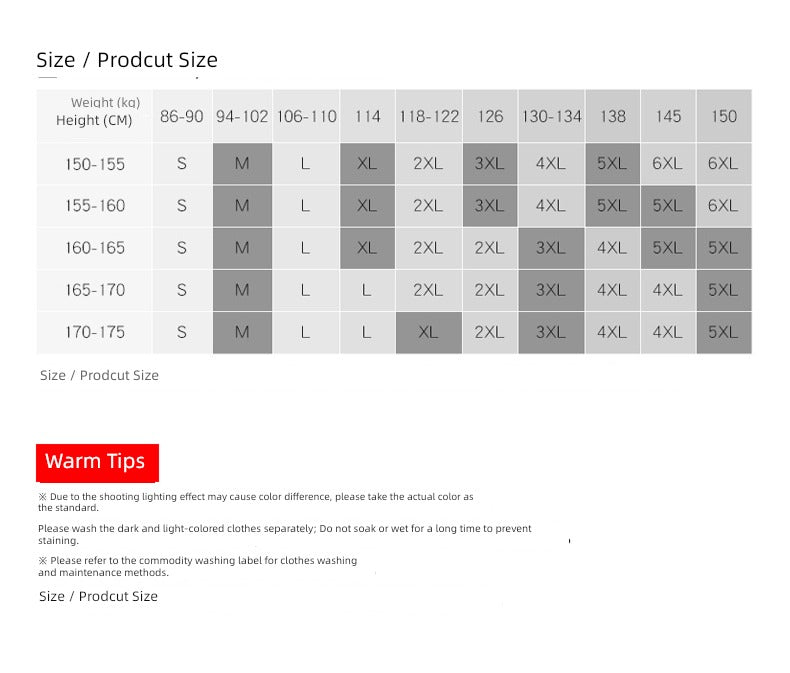Click the red Warm Tips banner
This screenshot has height=673, width=790.
(x=97, y=462)
